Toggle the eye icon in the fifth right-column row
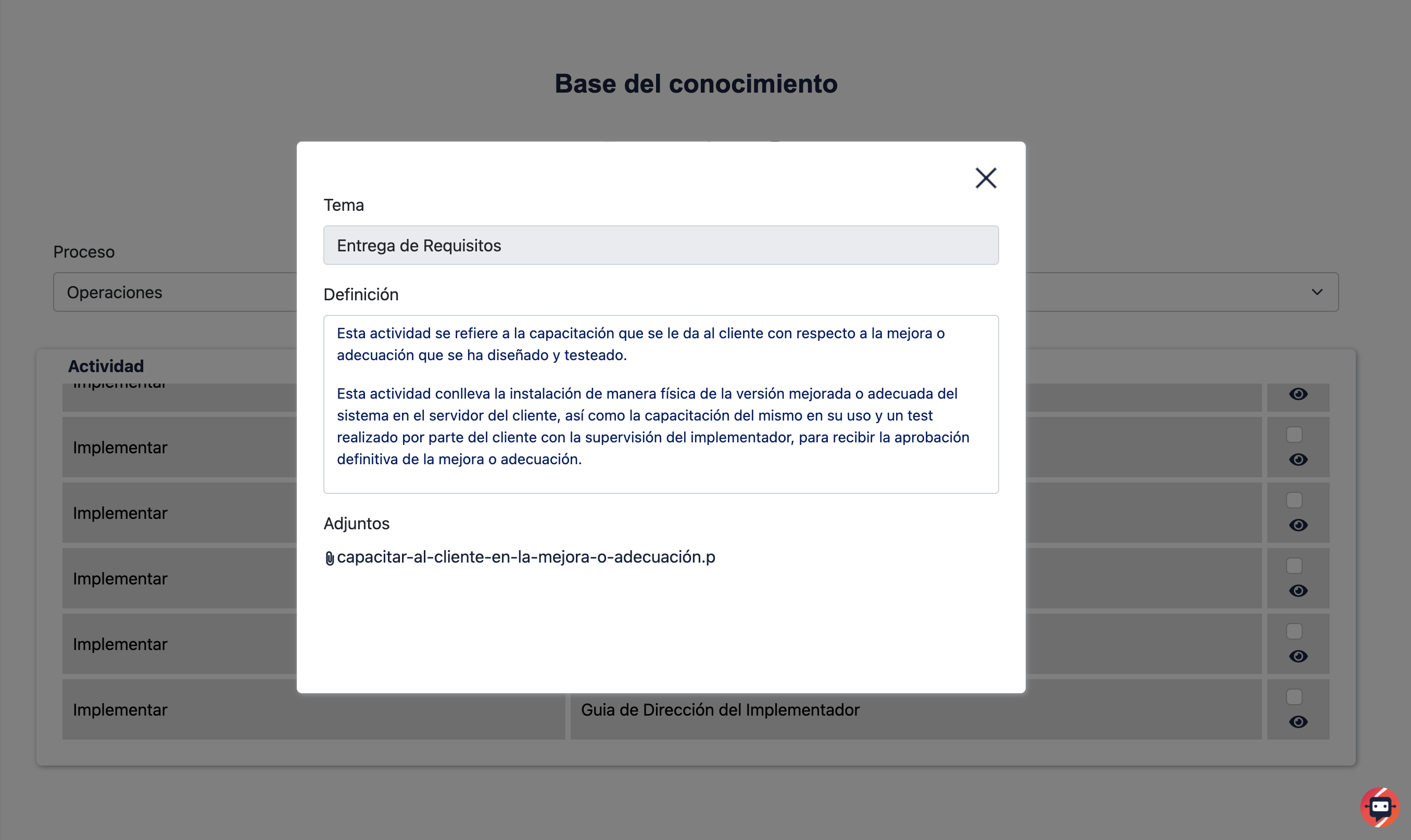Image resolution: width=1411 pixels, height=840 pixels. (x=1299, y=657)
